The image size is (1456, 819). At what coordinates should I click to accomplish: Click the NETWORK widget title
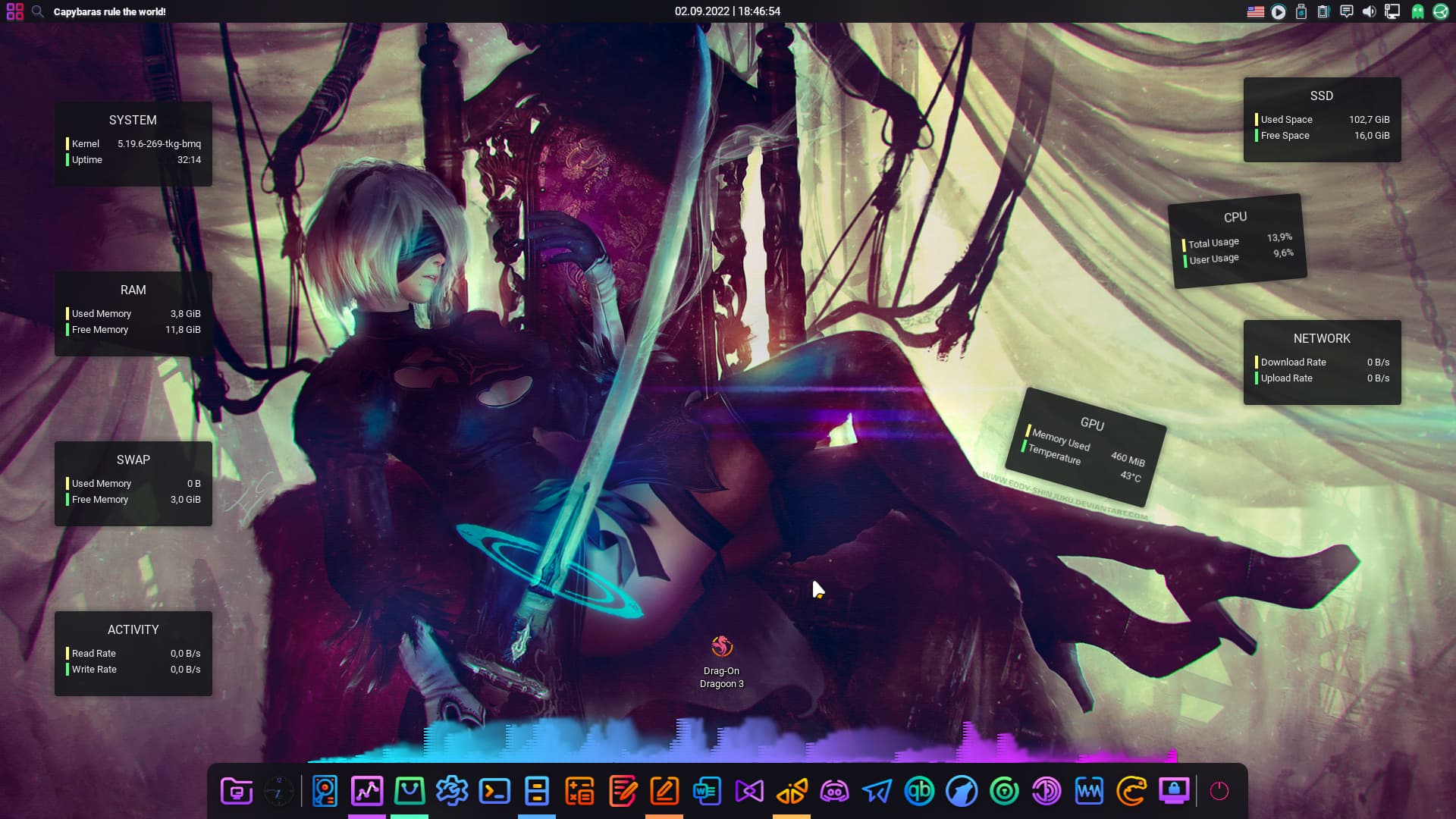[x=1322, y=338]
